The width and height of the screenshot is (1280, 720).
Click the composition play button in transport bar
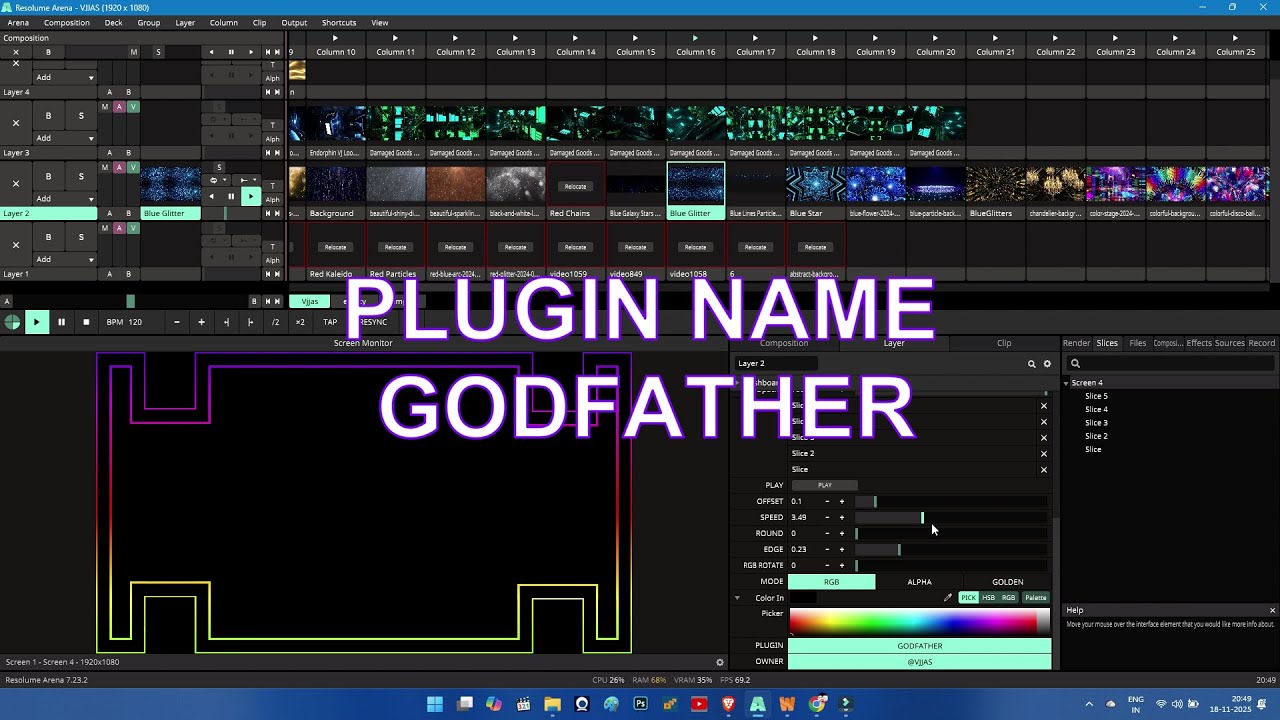36,322
